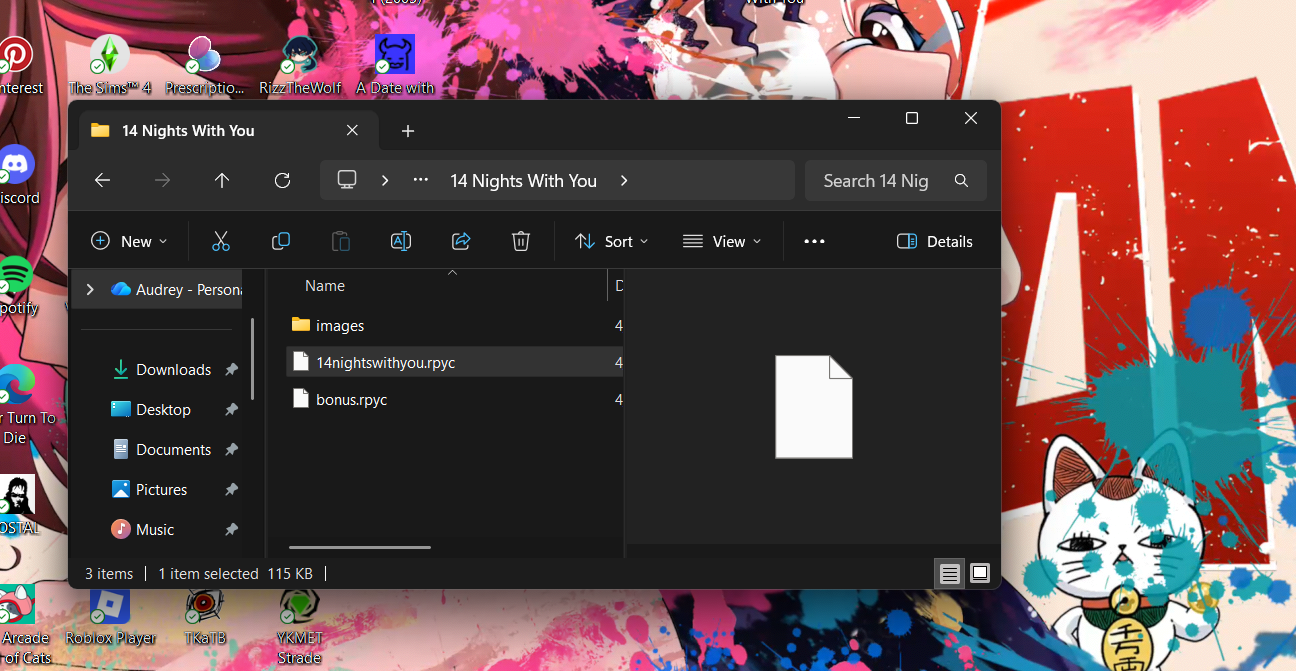Open The Sims 4 desktop shortcut
This screenshot has width=1296, height=671.
tap(110, 65)
